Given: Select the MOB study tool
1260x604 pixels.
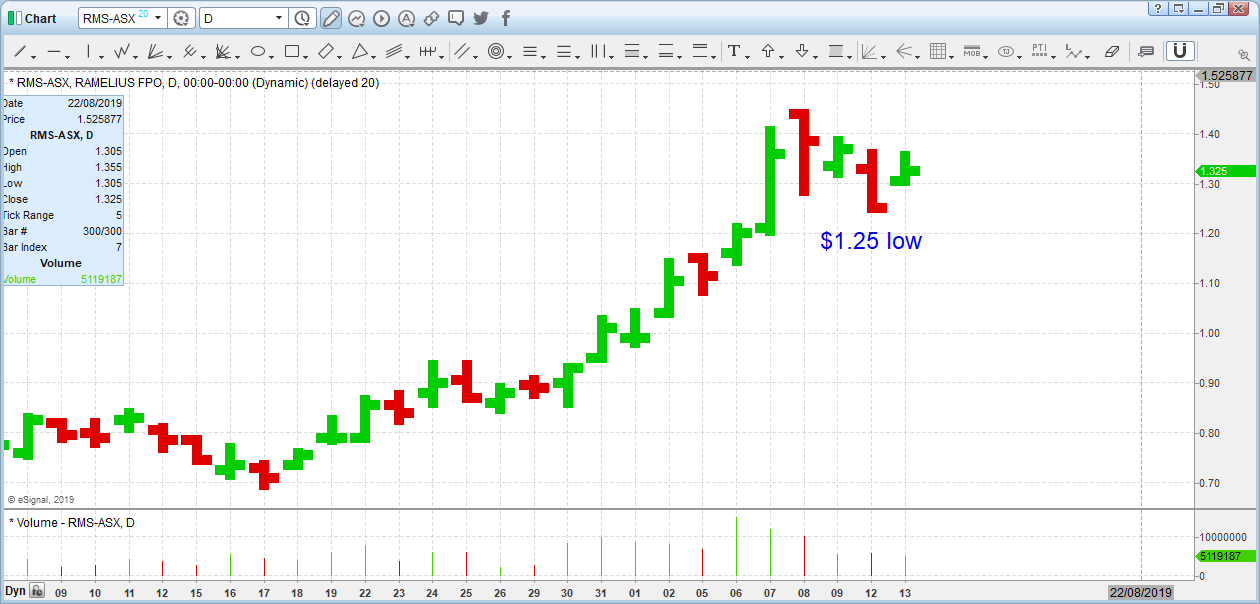Looking at the screenshot, I should coord(970,51).
